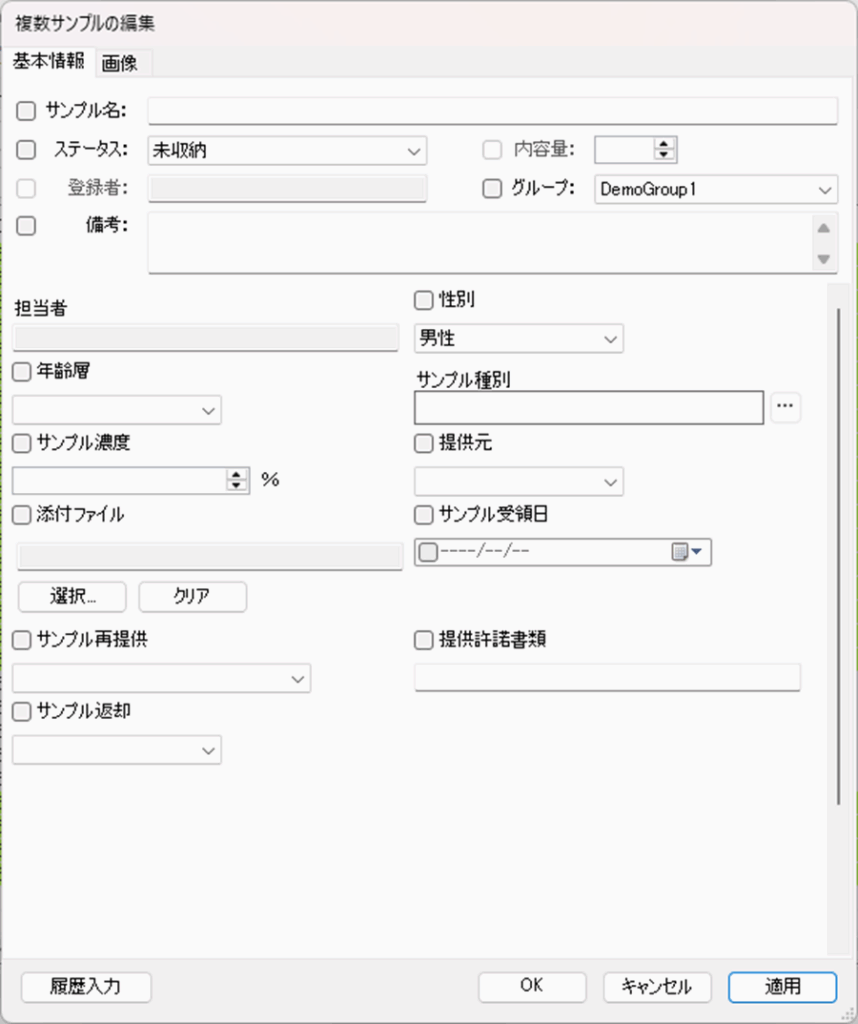Image resolution: width=858 pixels, height=1024 pixels.
Task: Open the calendar picker for サンプル受領日
Action: (x=687, y=553)
